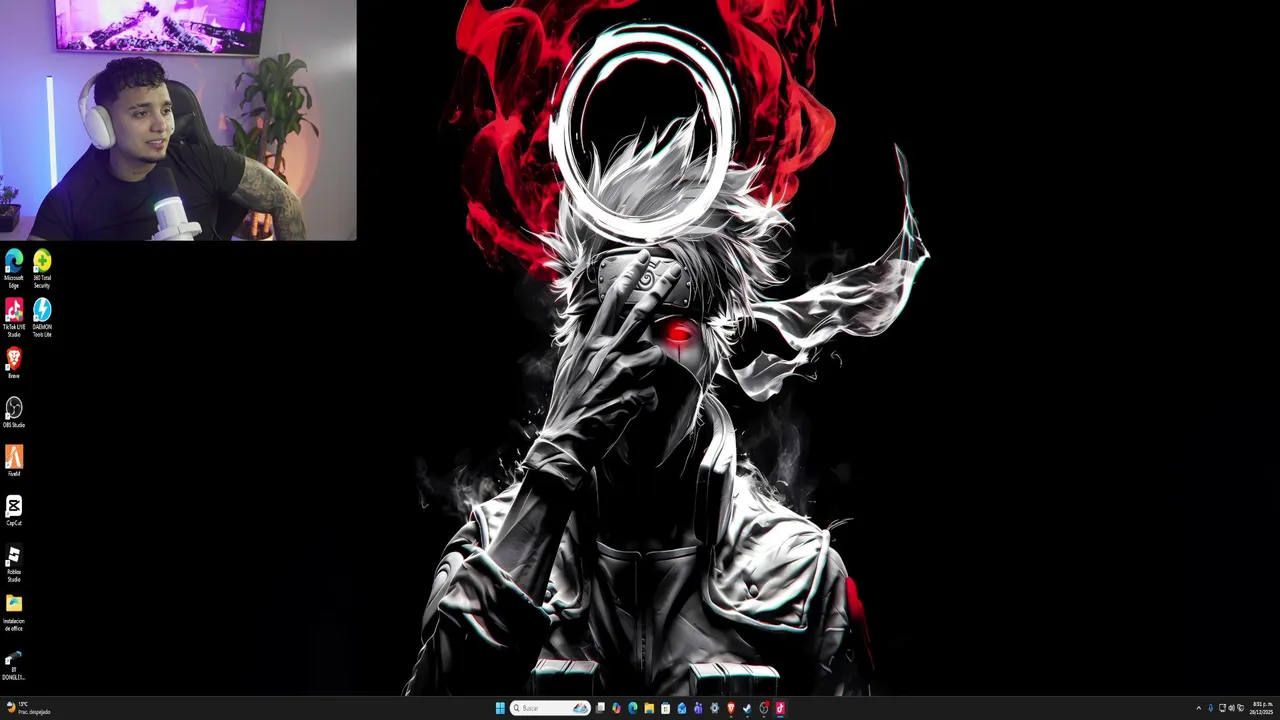Open Task View from the taskbar
Viewport: 1280px width, 720px height.
click(x=600, y=708)
